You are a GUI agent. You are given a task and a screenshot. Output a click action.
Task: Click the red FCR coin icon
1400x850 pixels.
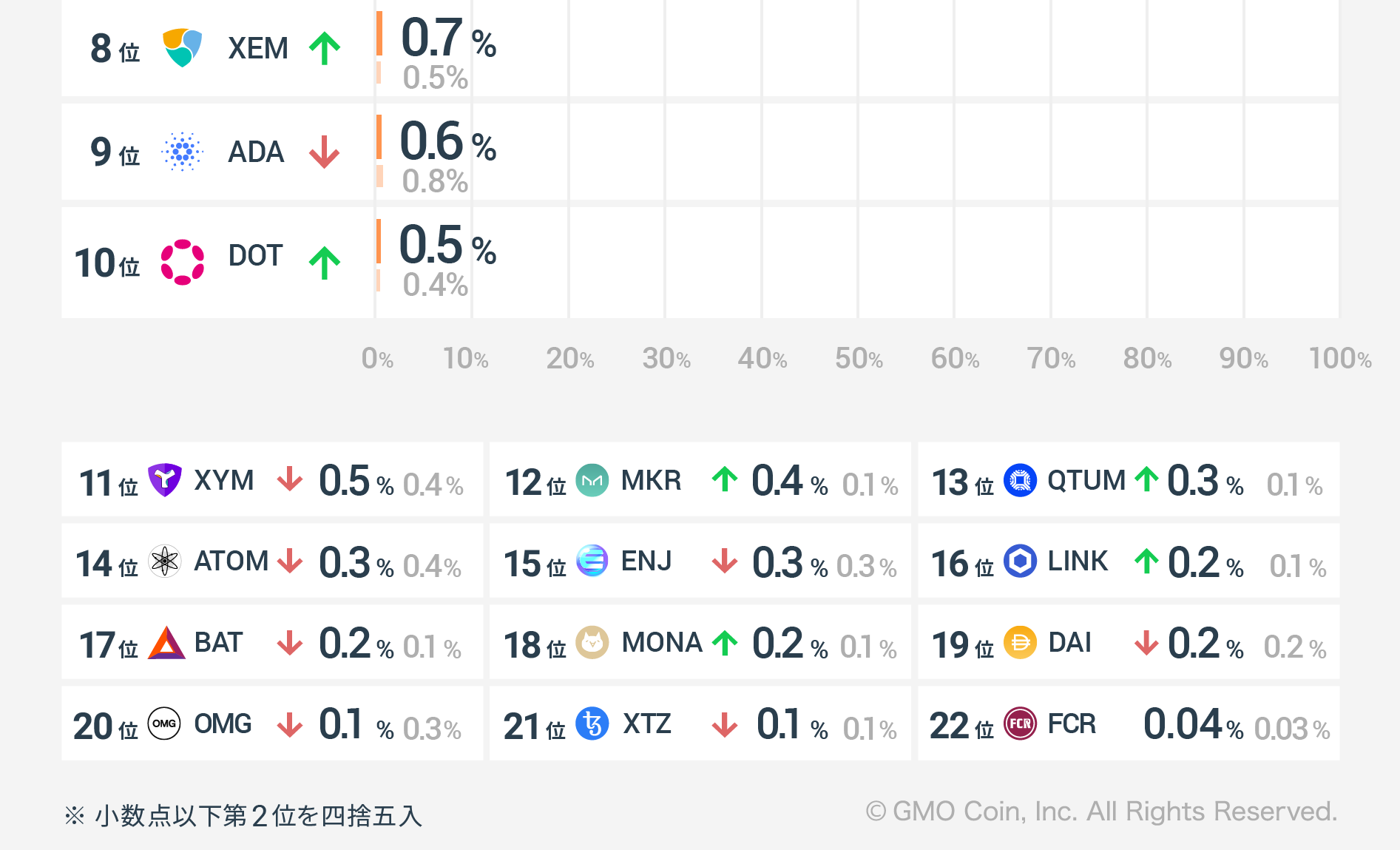click(1020, 723)
